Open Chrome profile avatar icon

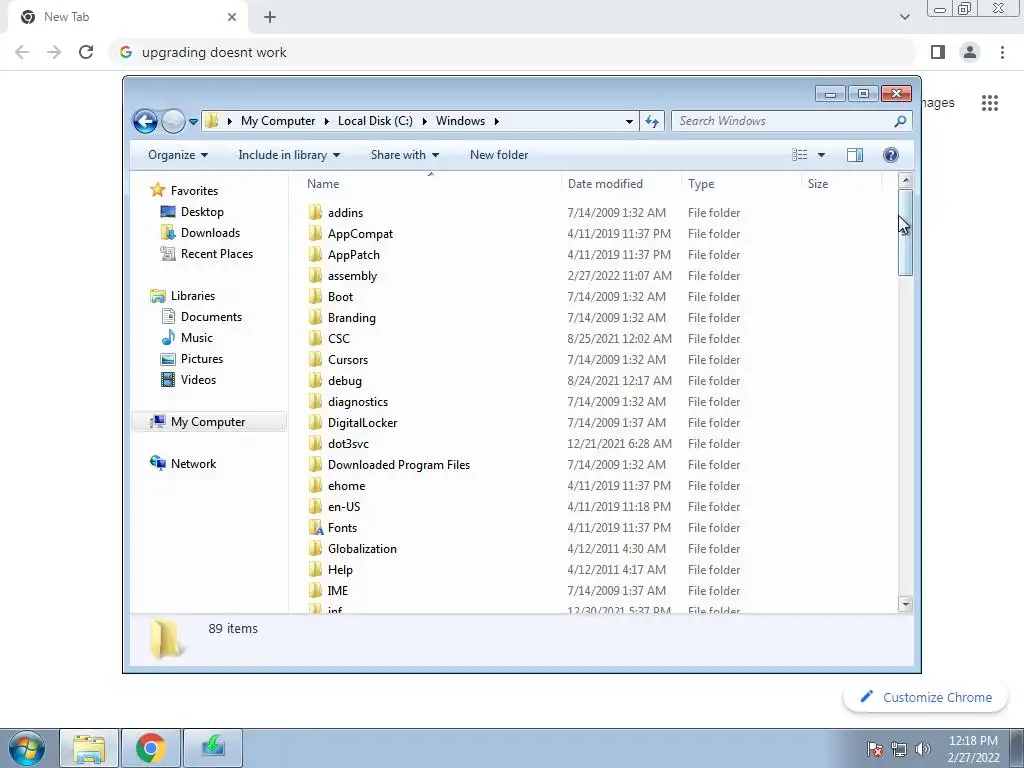coord(970,52)
